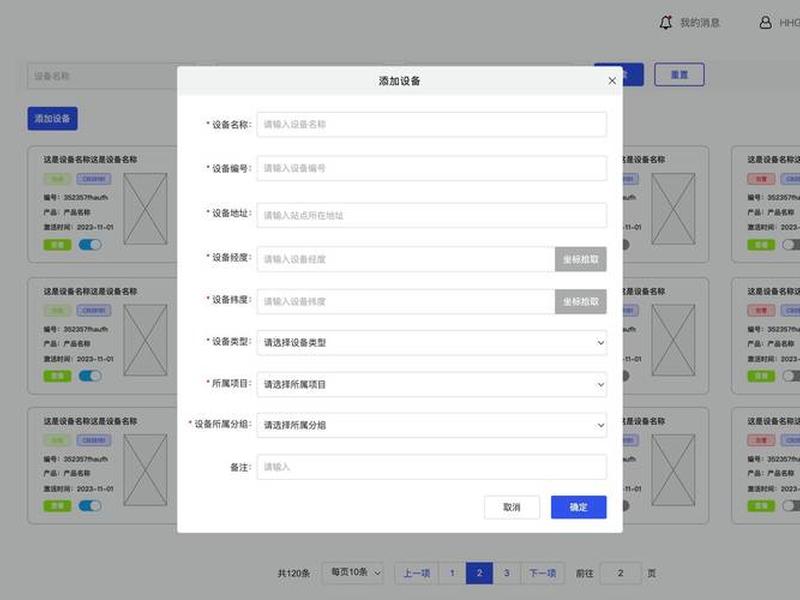This screenshot has width=800, height=600.
Task: Toggle the switch on first left device card
Action: click(90, 245)
